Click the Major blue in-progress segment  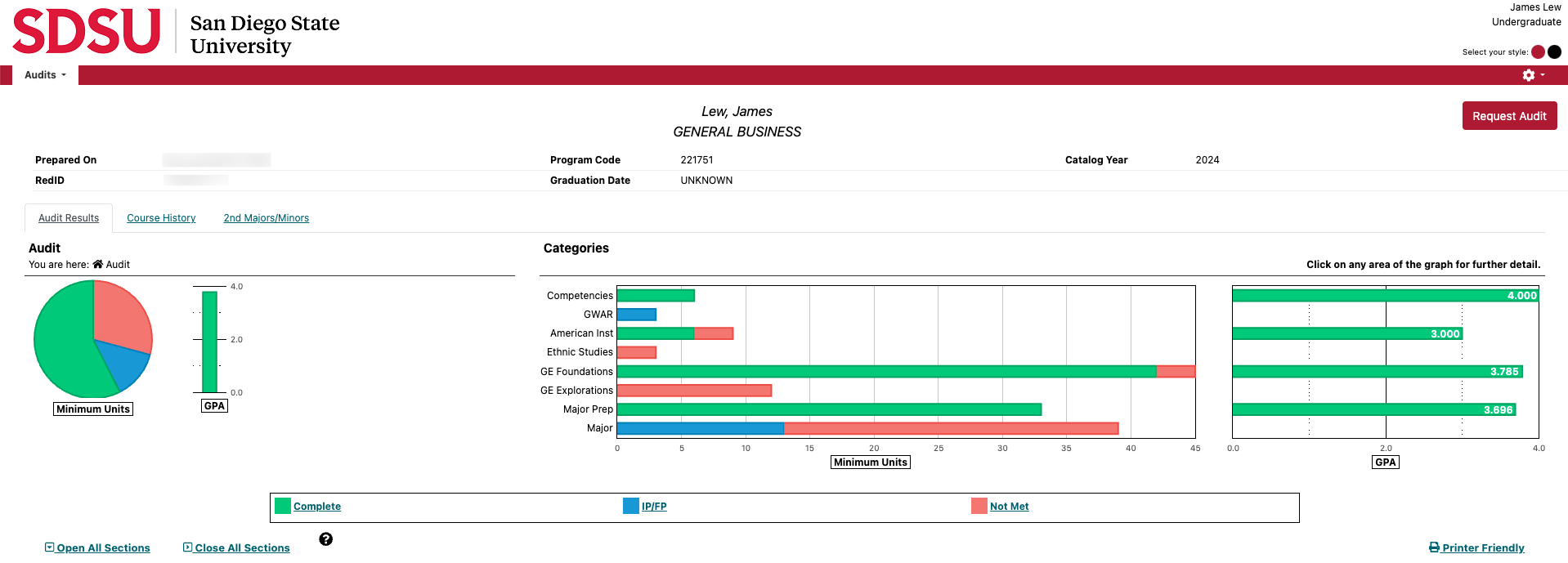pos(701,427)
